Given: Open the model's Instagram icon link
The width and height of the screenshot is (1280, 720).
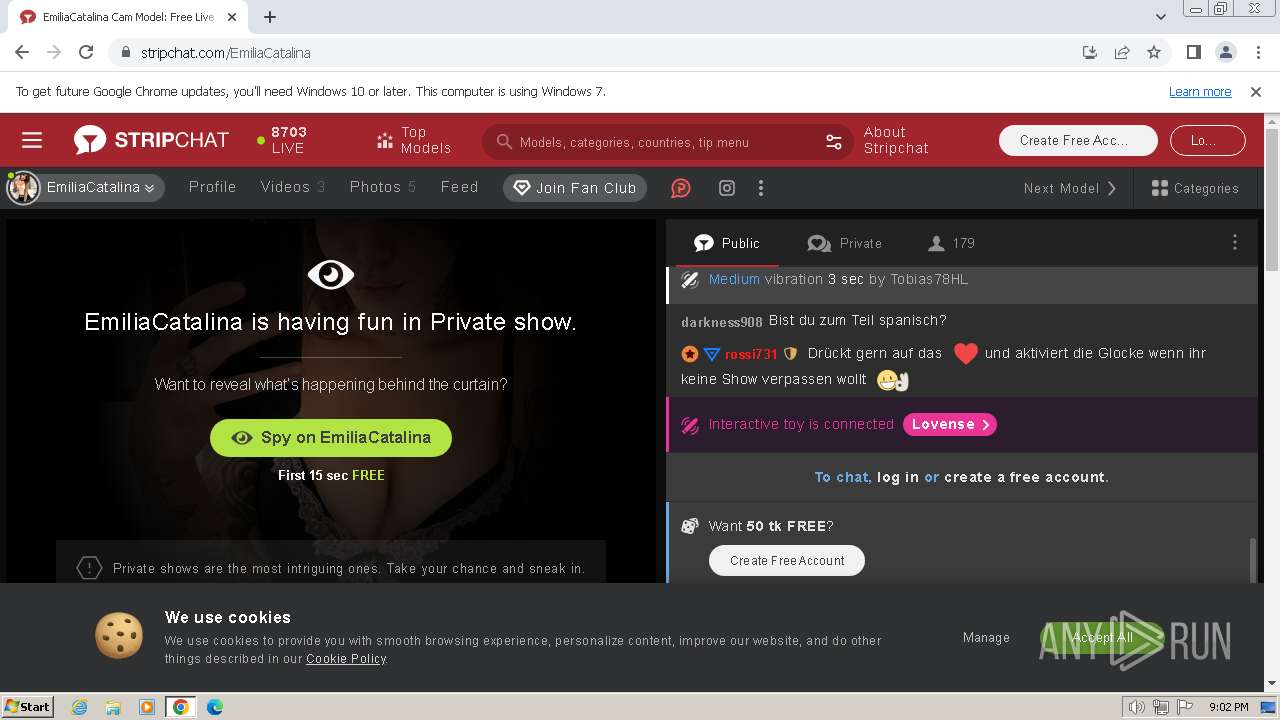Looking at the screenshot, I should (x=727, y=188).
